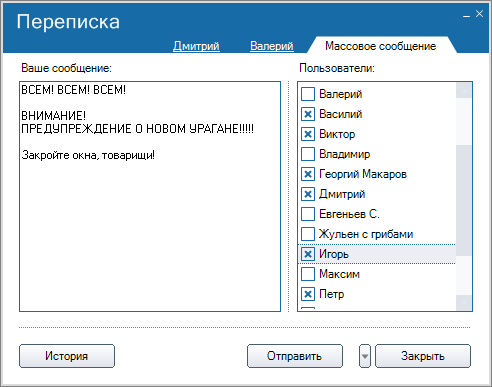
Task: Select Георгий Макаров name in list
Action: 363,174
